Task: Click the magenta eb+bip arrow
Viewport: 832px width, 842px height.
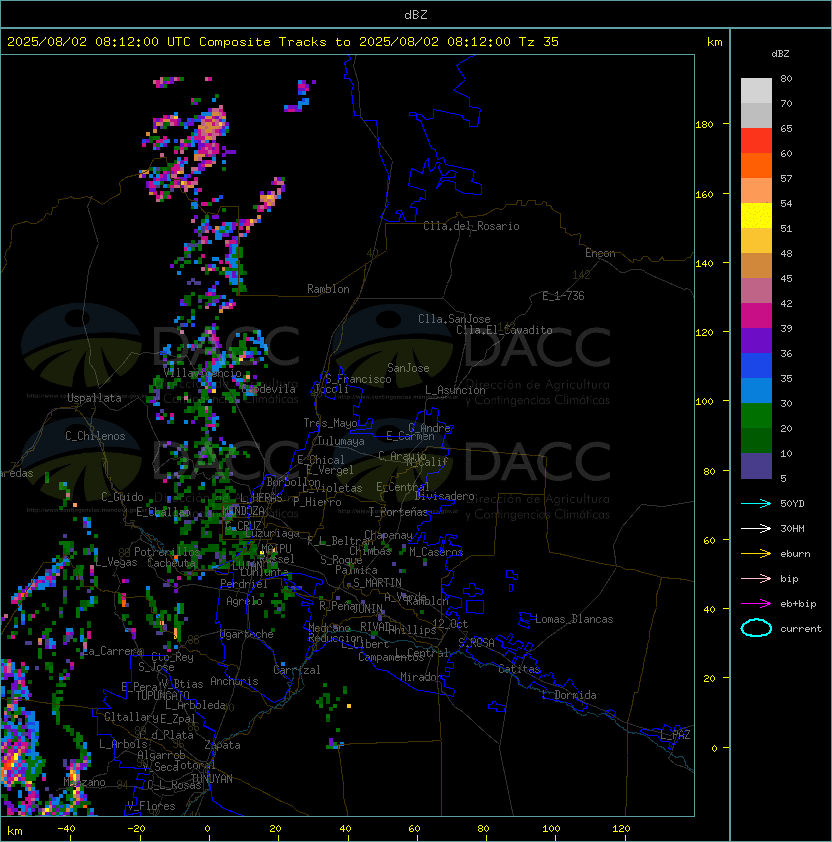Action: pyautogui.click(x=756, y=604)
